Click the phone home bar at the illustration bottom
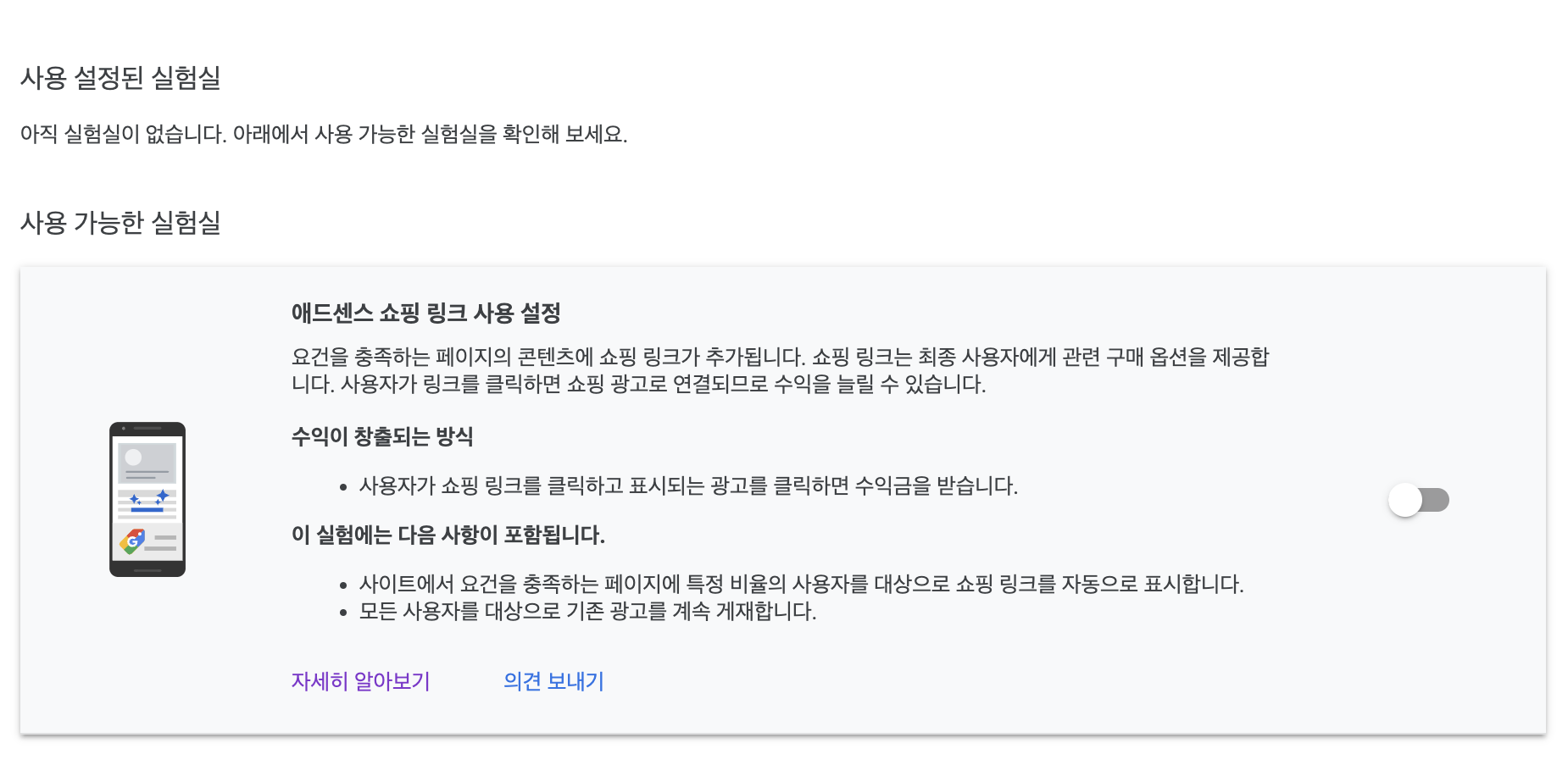The image size is (1568, 771). click(x=147, y=571)
